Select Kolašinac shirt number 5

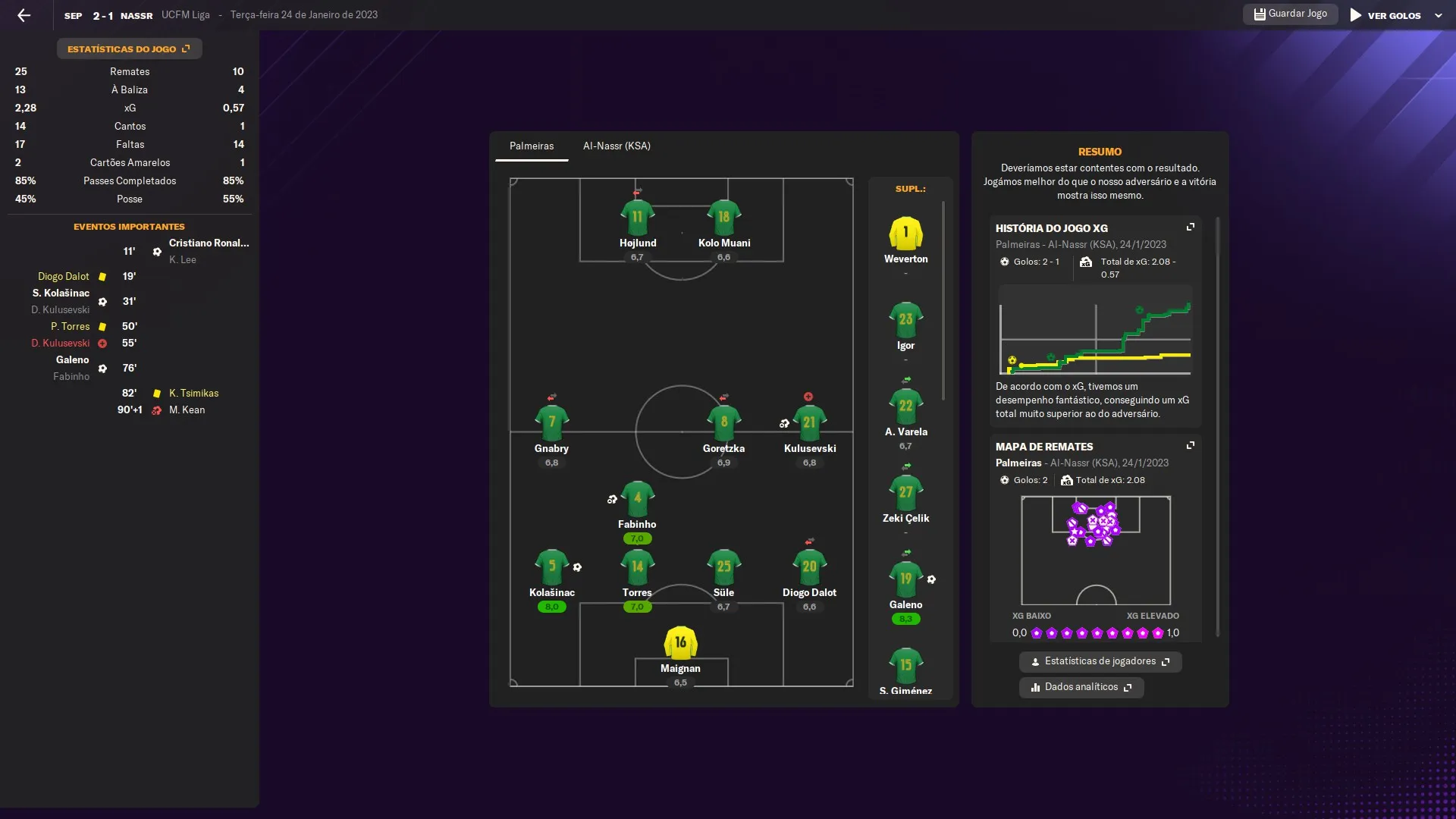[551, 567]
